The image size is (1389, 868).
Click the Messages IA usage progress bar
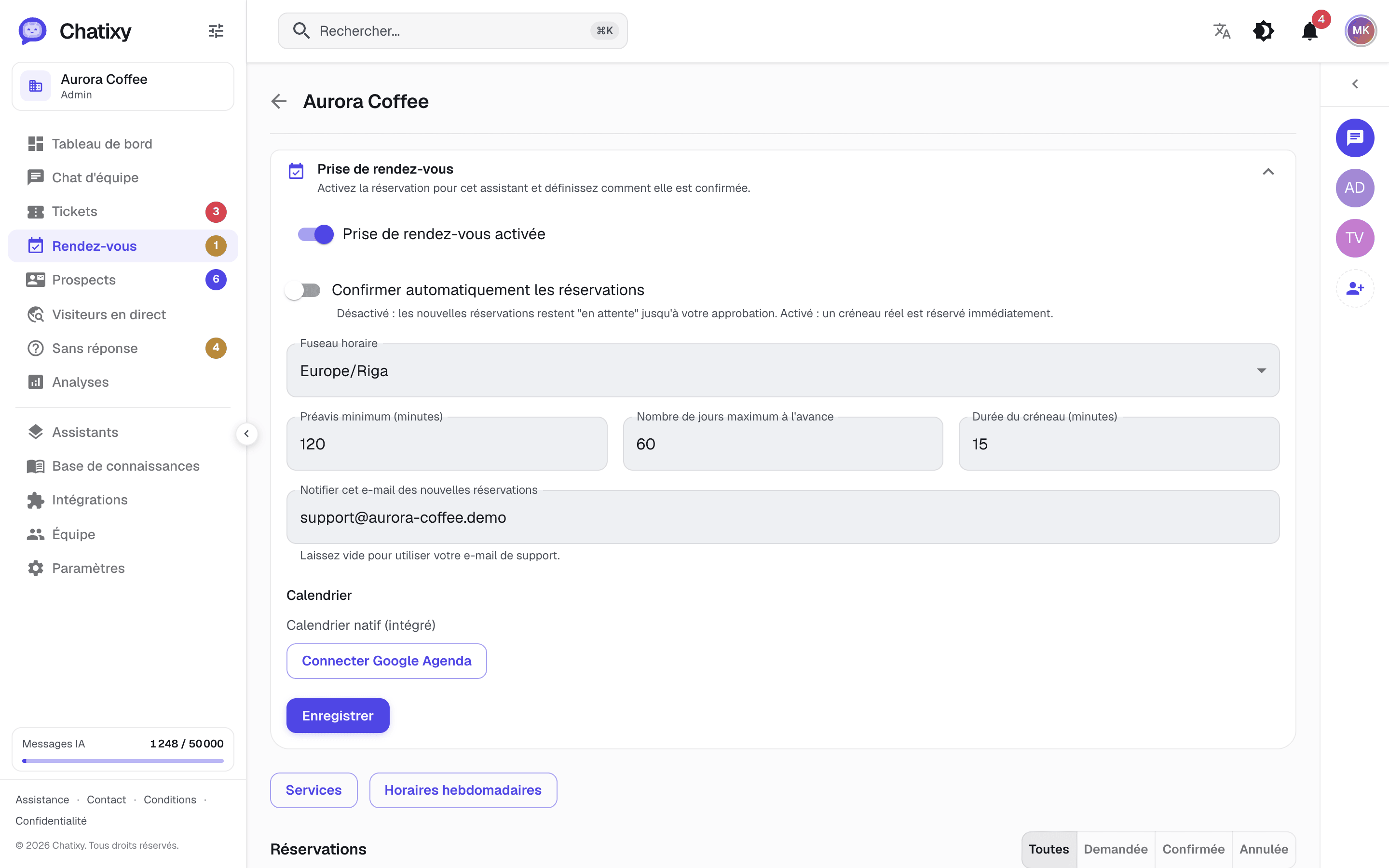point(123,760)
